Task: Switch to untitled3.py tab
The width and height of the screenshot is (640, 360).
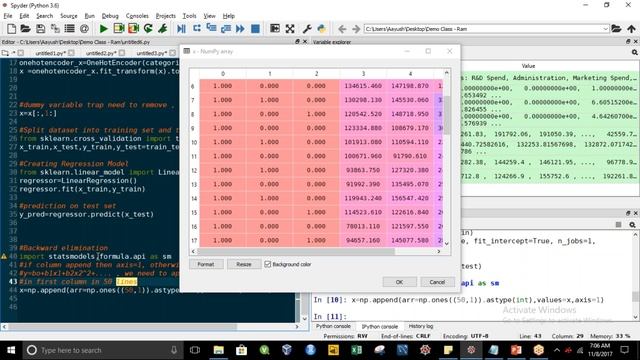Action: pos(151,53)
